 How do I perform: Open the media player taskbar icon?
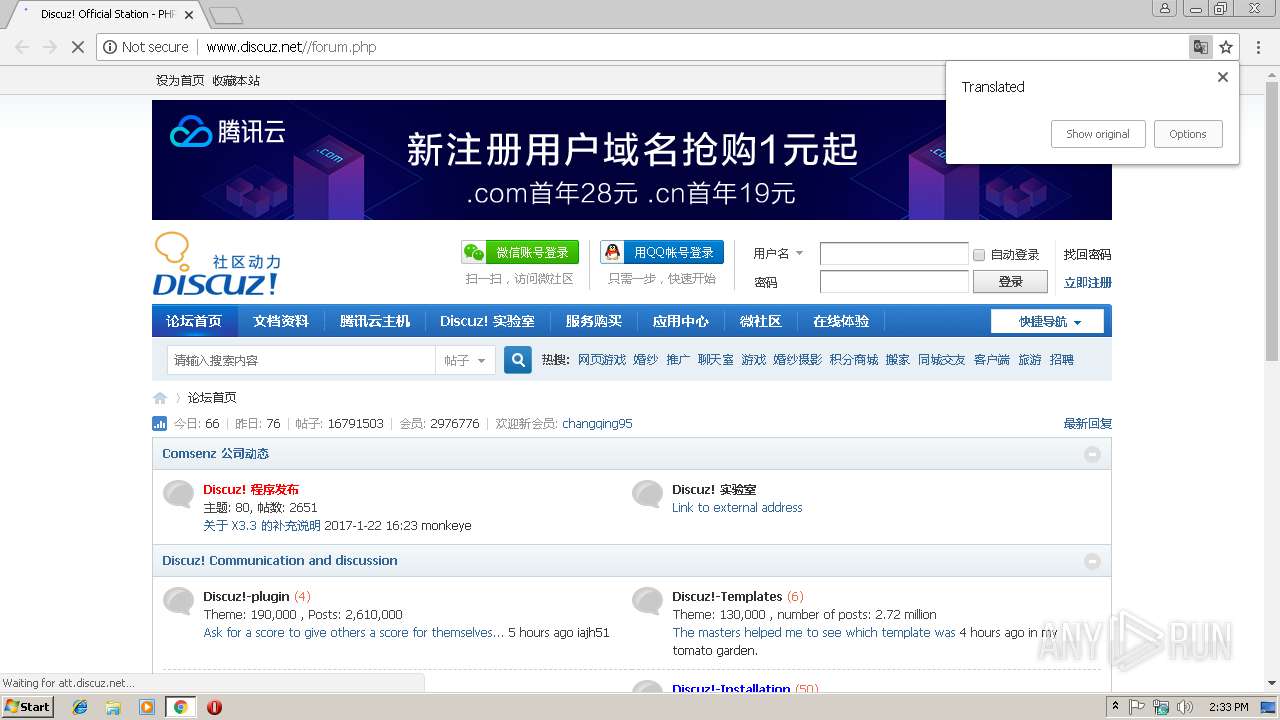click(147, 707)
